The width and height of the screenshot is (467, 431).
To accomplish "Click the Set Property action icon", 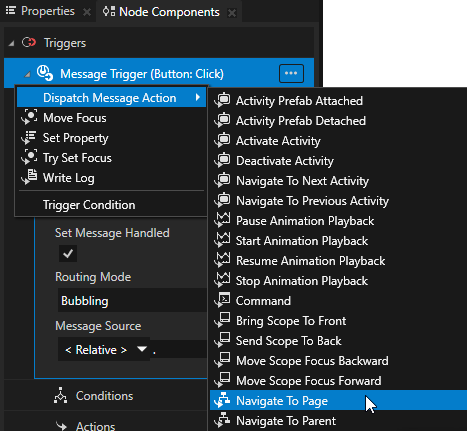I will click(x=29, y=137).
